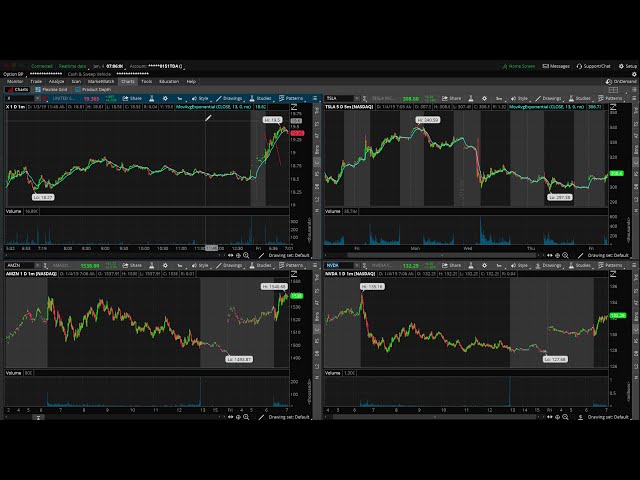
Task: Open the Setup menu
Action: tap(628, 66)
